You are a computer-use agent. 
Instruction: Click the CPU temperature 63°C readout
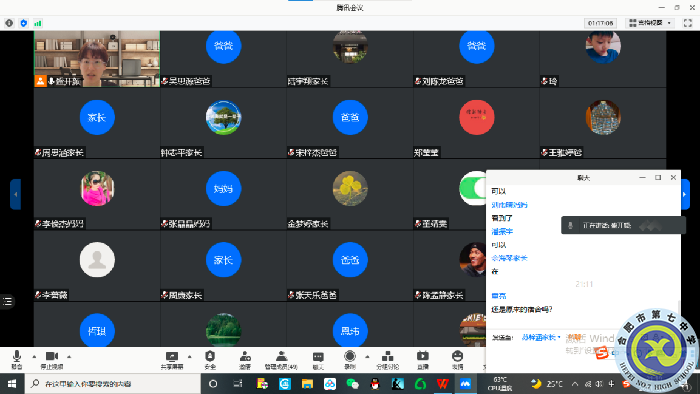500,384
